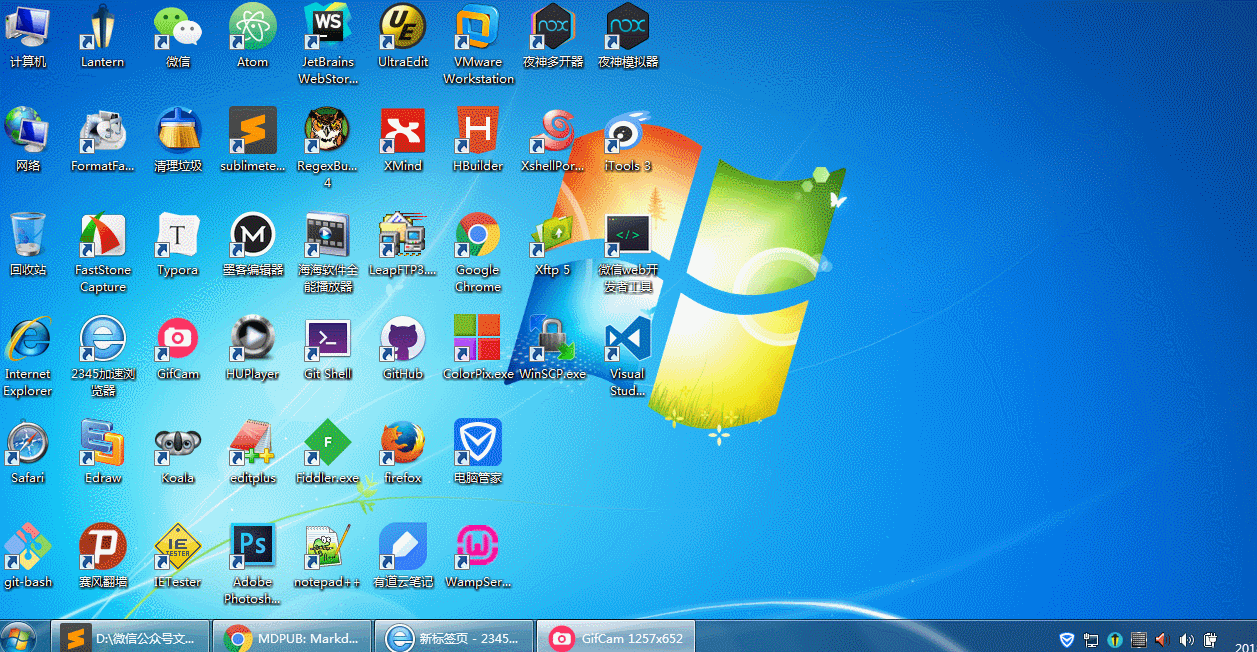The width and height of the screenshot is (1257, 652).
Task: Click the GitHub desktop icon
Action: 403,348
